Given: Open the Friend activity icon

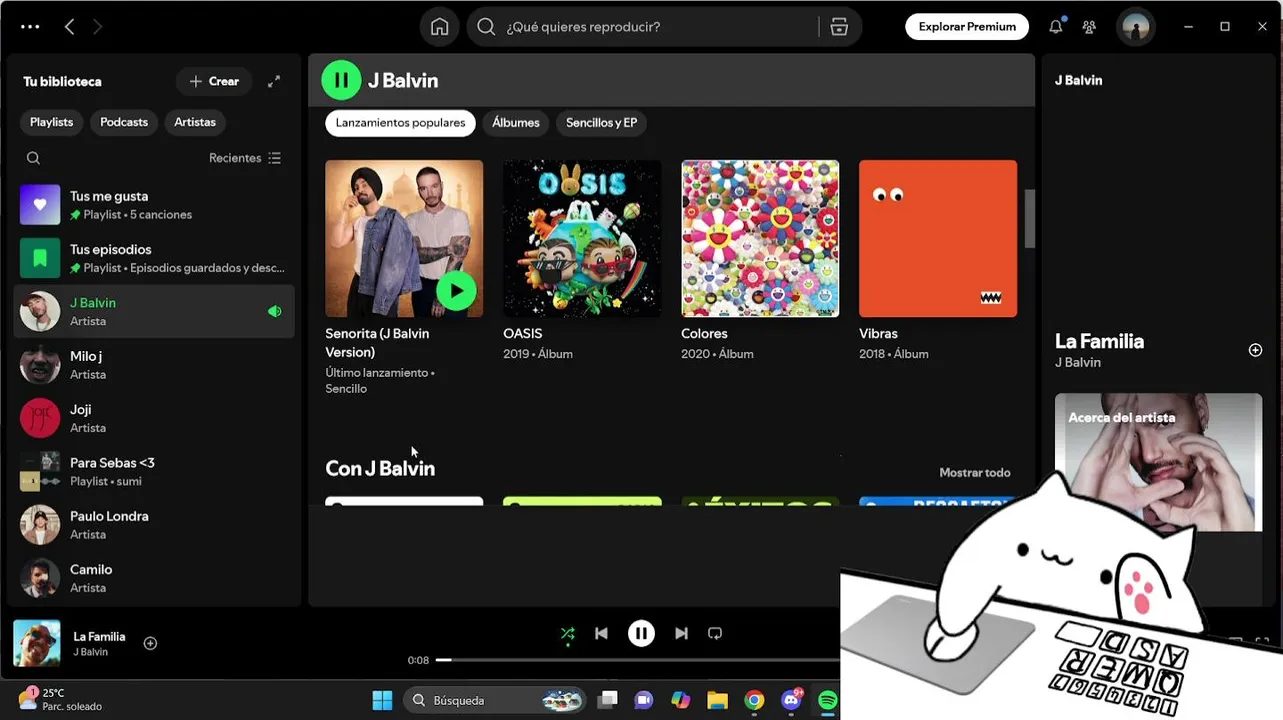Looking at the screenshot, I should point(1089,27).
